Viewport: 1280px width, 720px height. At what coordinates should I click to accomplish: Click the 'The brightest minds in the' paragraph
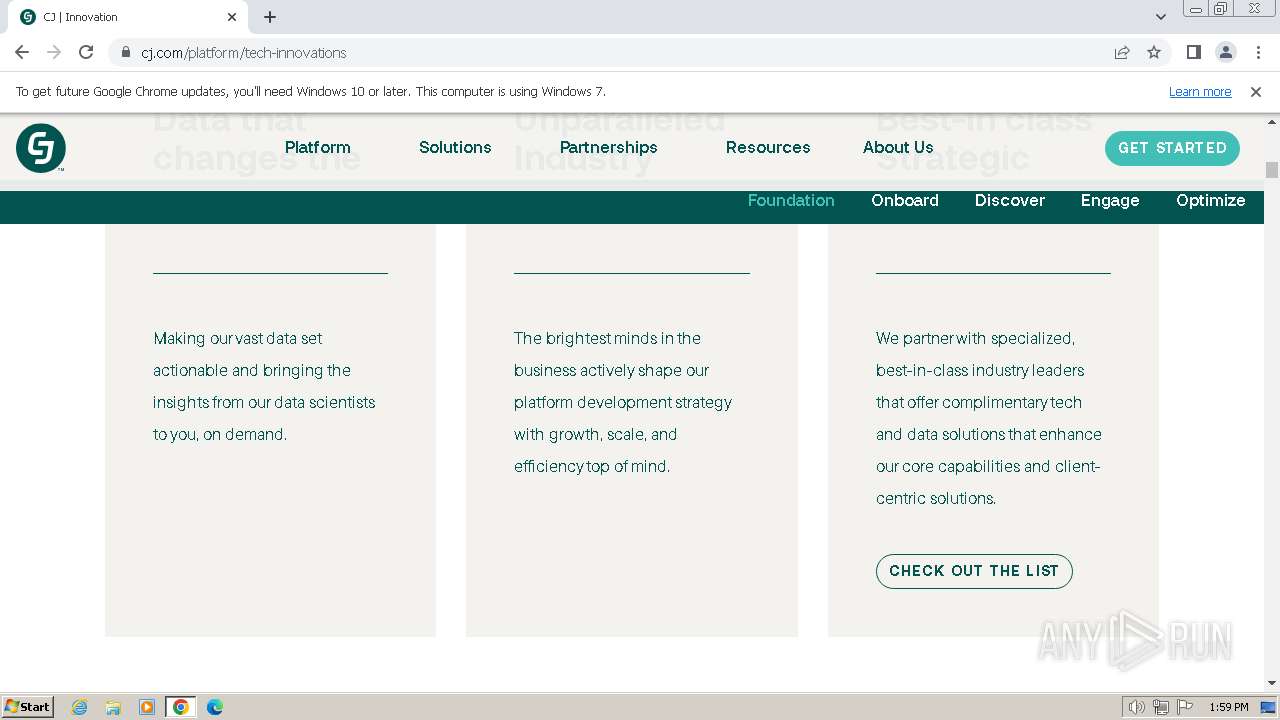point(623,402)
